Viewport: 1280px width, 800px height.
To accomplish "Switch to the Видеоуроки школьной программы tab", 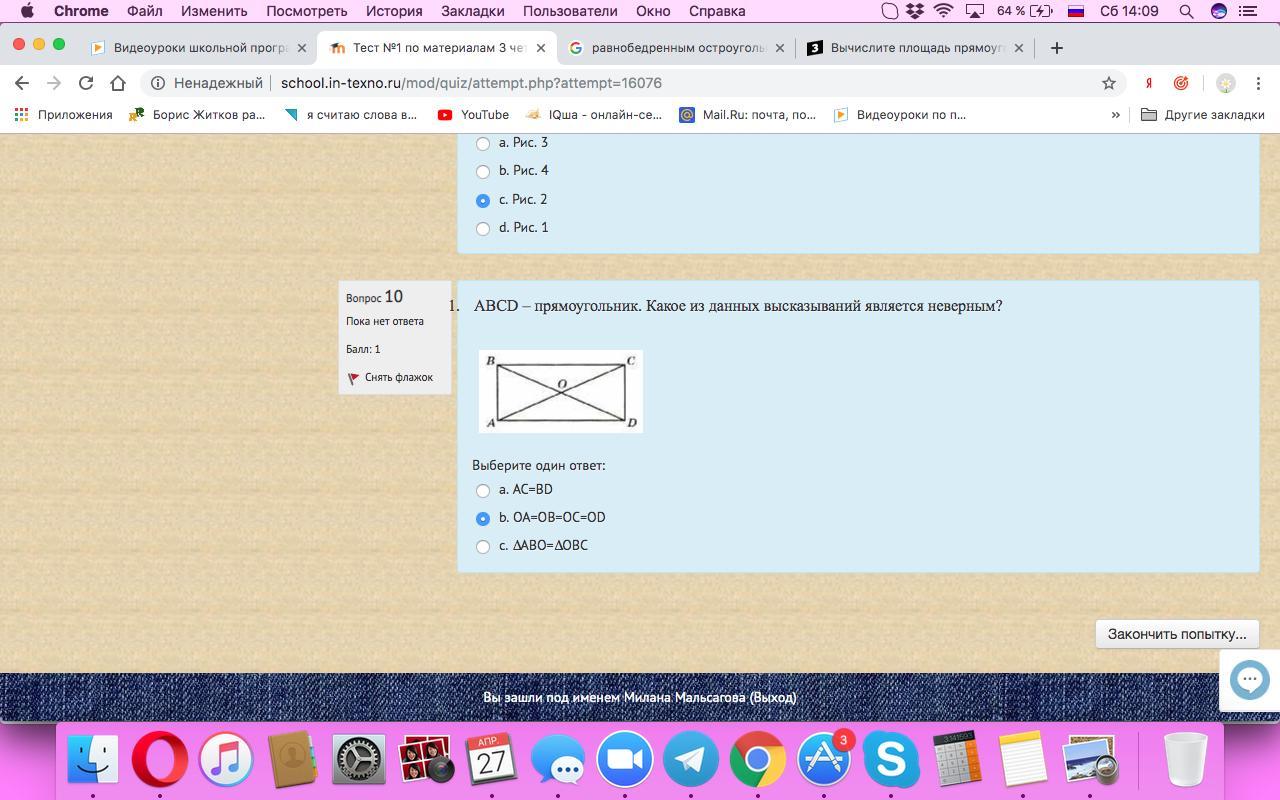I will click(x=197, y=48).
